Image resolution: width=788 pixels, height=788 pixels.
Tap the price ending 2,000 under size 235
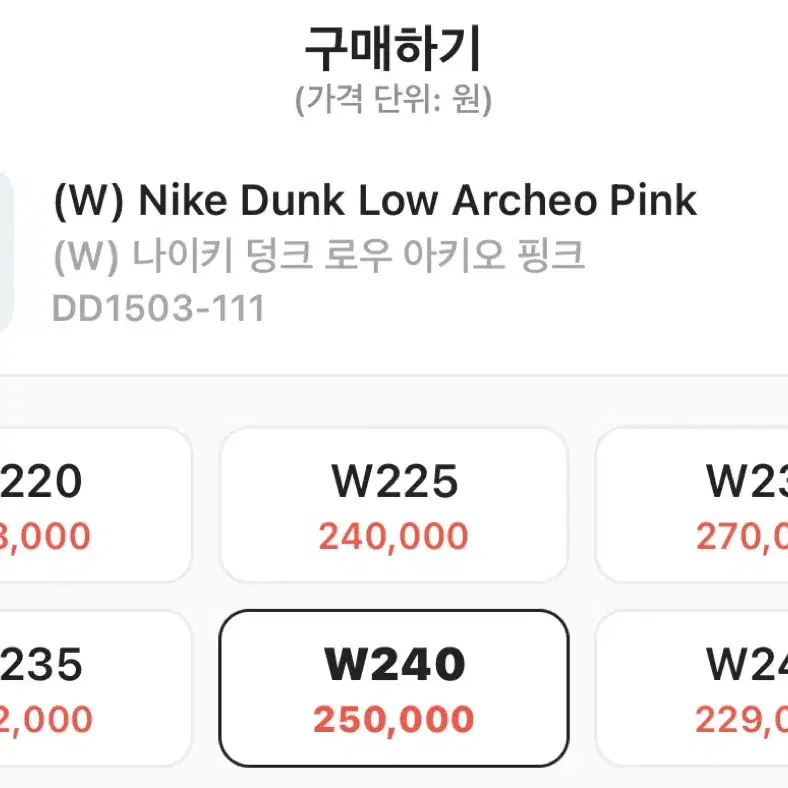pyautogui.click(x=46, y=719)
